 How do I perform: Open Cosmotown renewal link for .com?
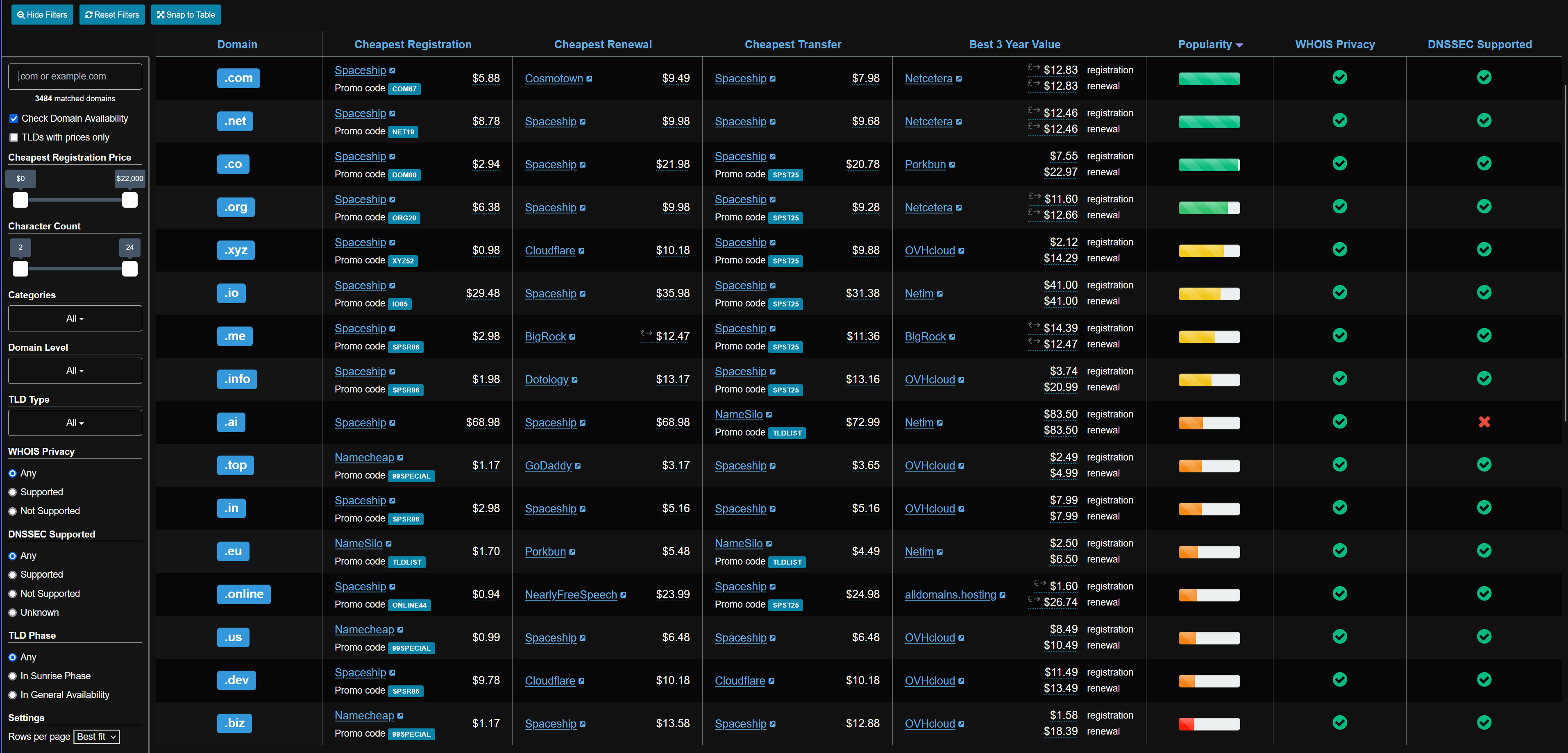coord(553,79)
